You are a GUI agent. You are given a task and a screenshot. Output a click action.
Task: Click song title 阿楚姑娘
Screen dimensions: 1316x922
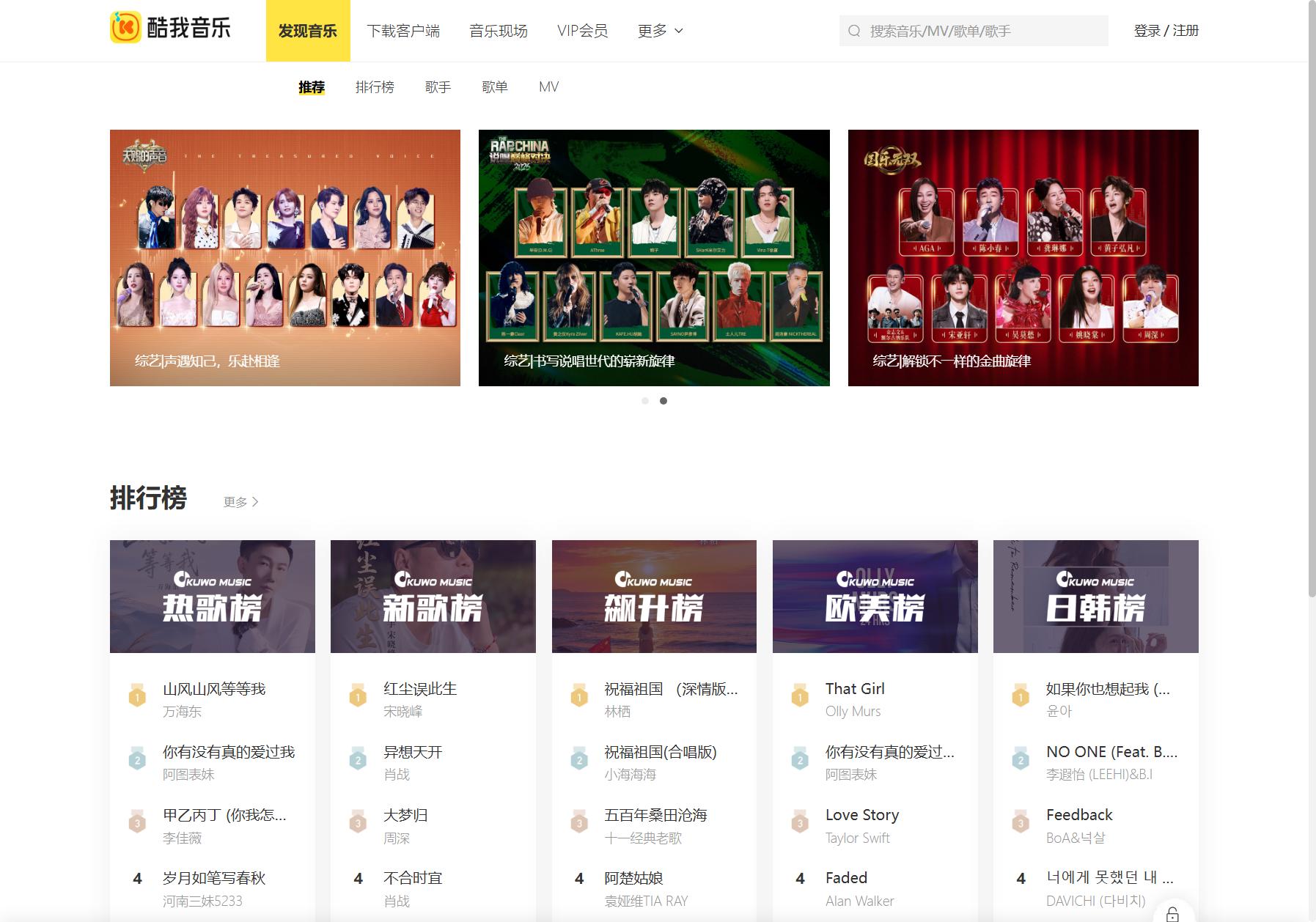click(x=633, y=878)
